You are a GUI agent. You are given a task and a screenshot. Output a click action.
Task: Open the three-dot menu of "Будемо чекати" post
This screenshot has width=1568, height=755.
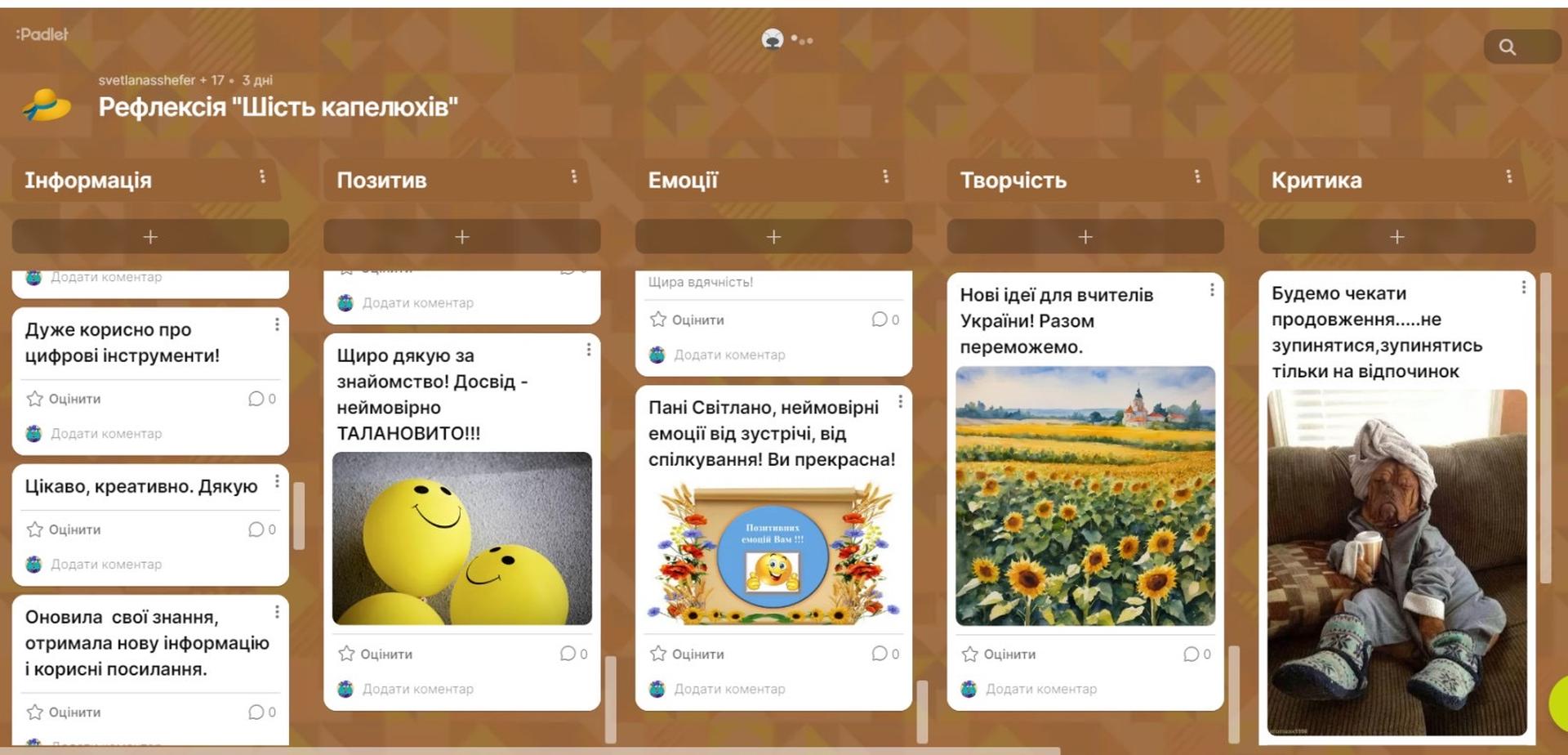[x=1523, y=288]
